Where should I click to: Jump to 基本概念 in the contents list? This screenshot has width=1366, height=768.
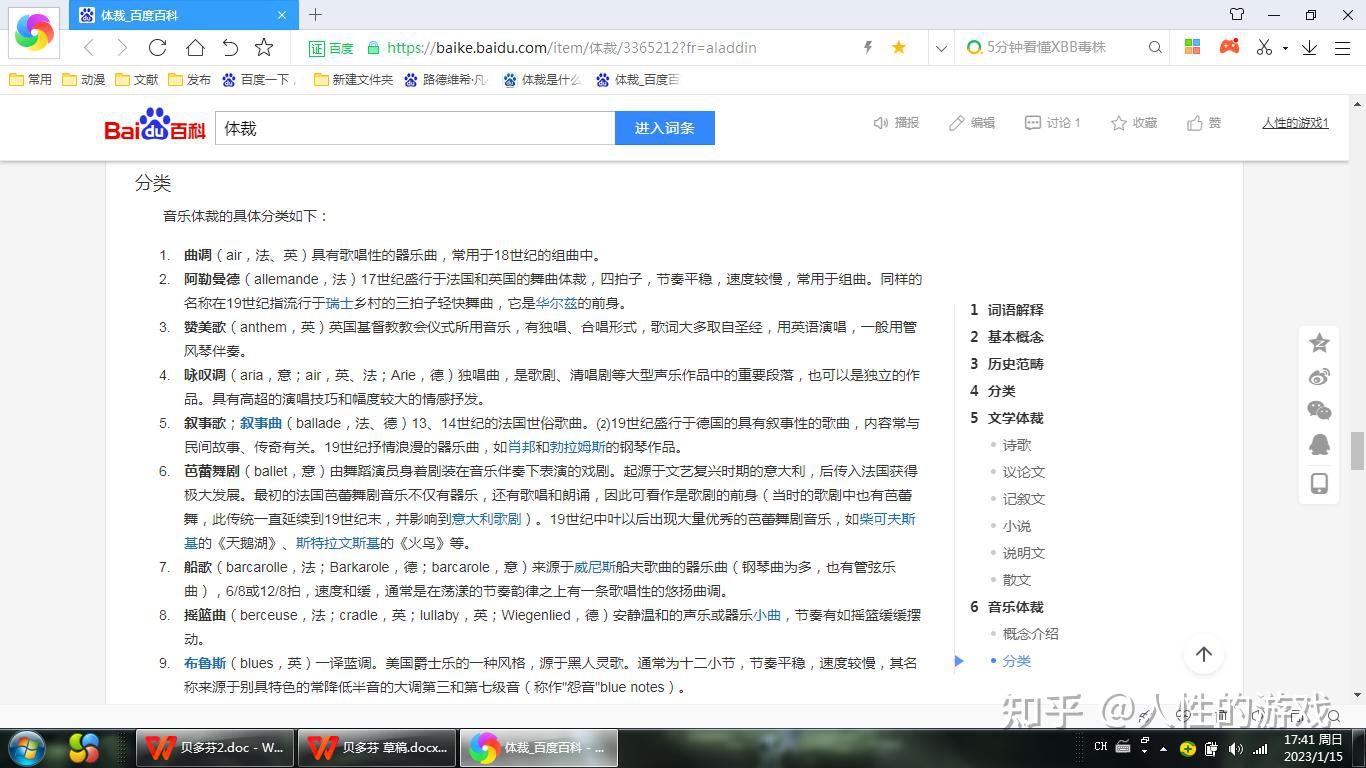tap(1015, 337)
